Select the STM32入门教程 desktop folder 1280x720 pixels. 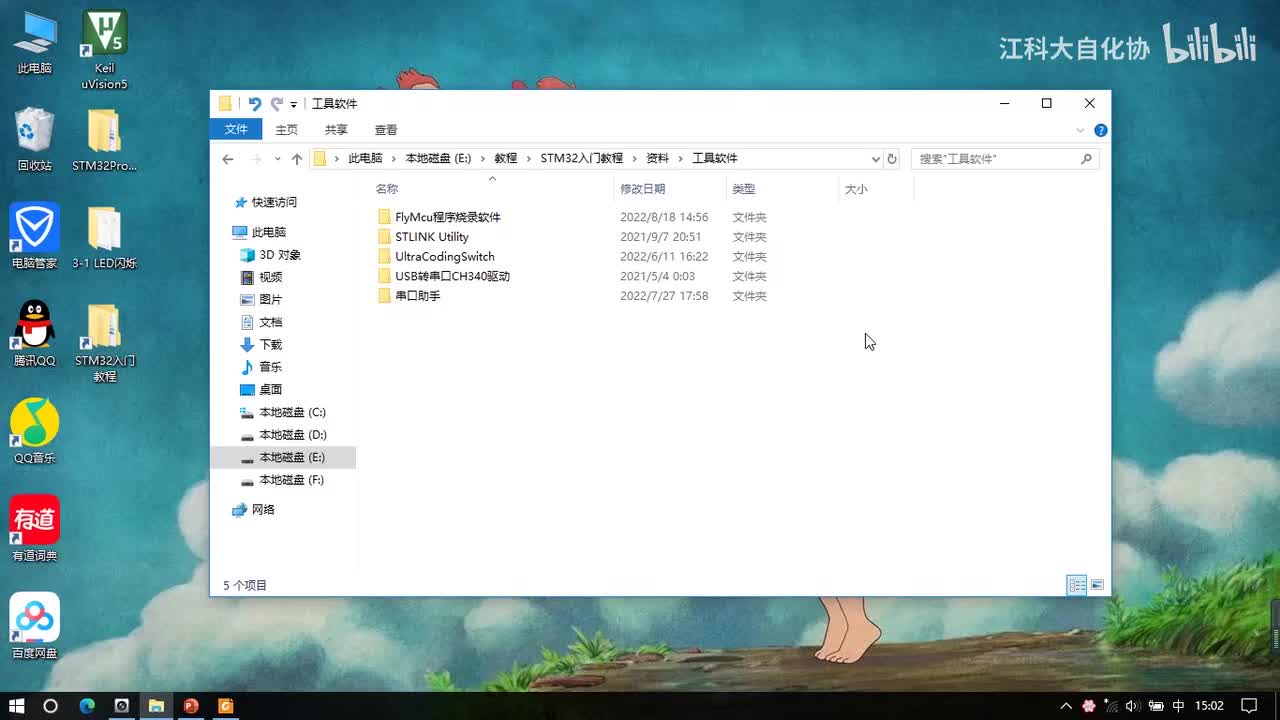[x=104, y=342]
